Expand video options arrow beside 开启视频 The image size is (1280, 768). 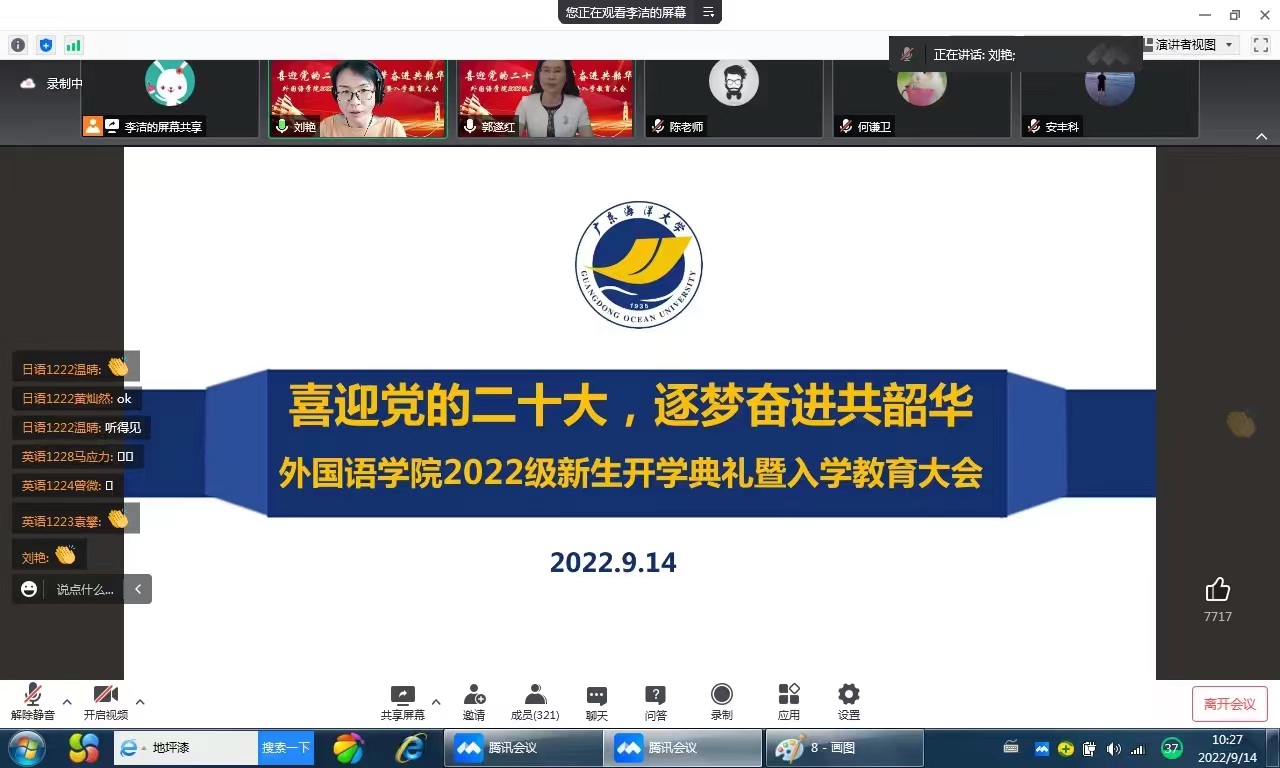pyautogui.click(x=140, y=702)
